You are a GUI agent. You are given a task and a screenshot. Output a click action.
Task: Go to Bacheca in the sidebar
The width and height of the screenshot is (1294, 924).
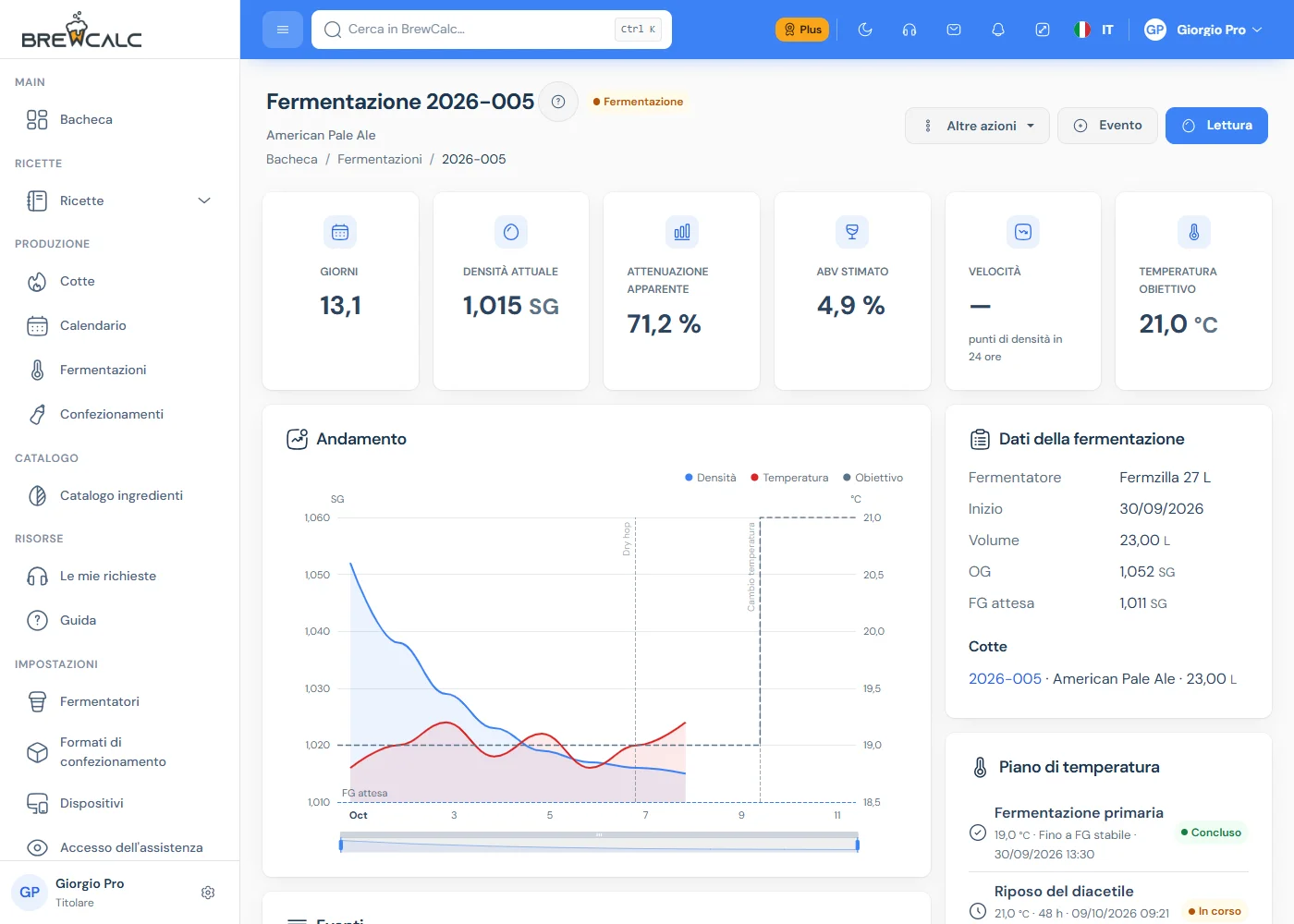coord(120,119)
